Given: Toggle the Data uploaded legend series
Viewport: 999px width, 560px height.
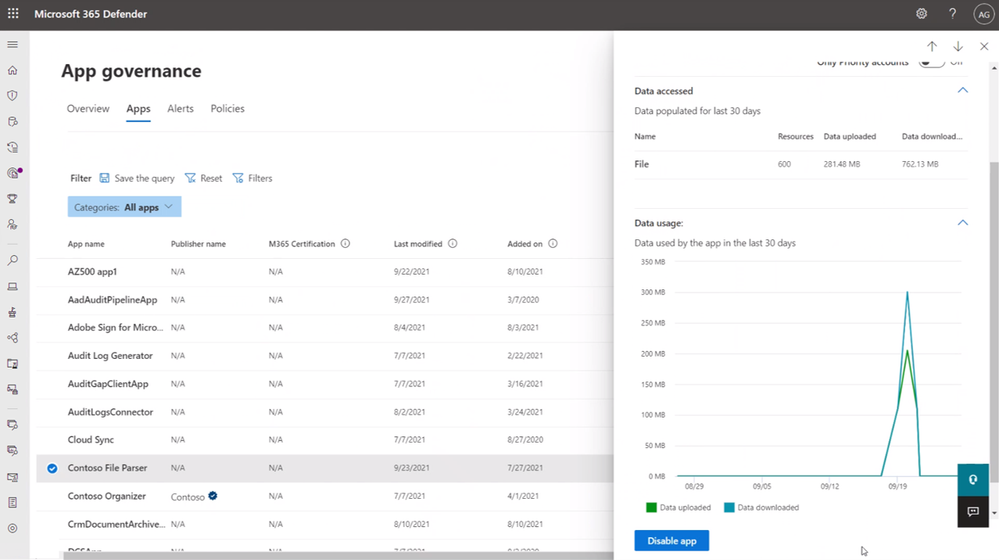Looking at the screenshot, I should (679, 508).
